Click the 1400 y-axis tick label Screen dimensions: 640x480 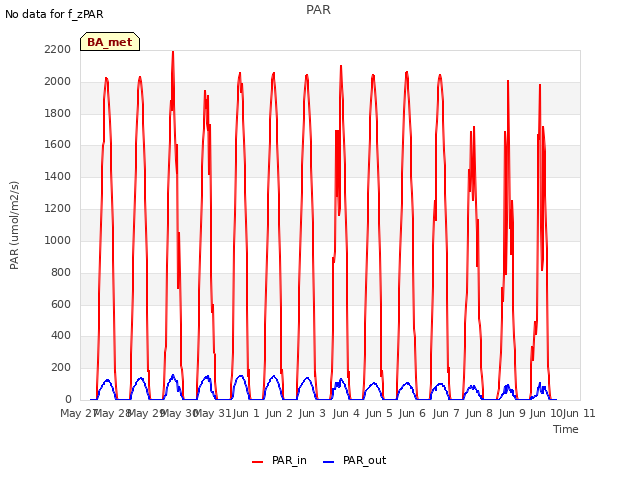58,176
